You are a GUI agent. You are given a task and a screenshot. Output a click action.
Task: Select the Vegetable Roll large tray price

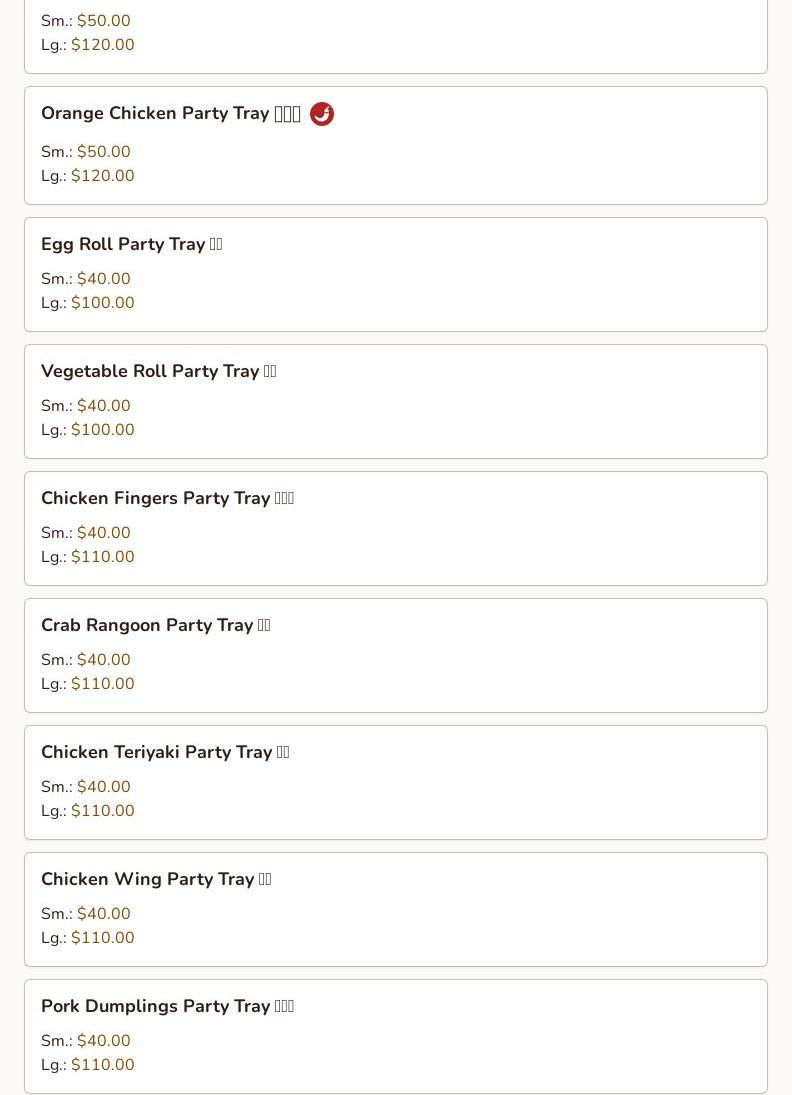[x=102, y=430]
